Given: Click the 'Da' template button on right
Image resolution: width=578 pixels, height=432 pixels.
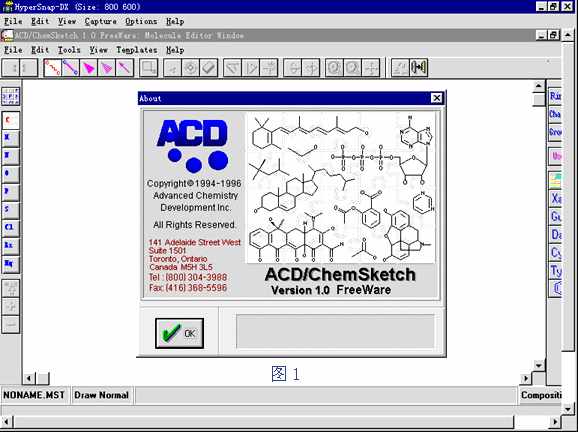Looking at the screenshot, I should (x=555, y=235).
